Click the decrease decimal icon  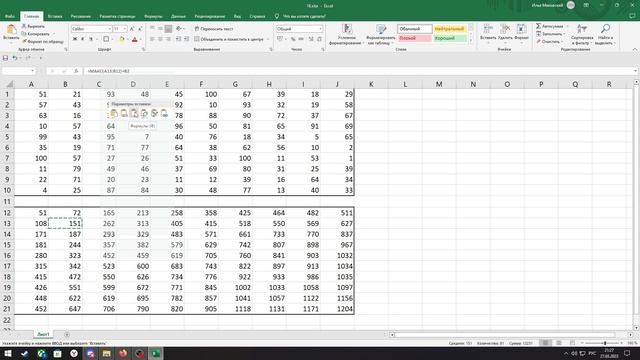pos(320,39)
